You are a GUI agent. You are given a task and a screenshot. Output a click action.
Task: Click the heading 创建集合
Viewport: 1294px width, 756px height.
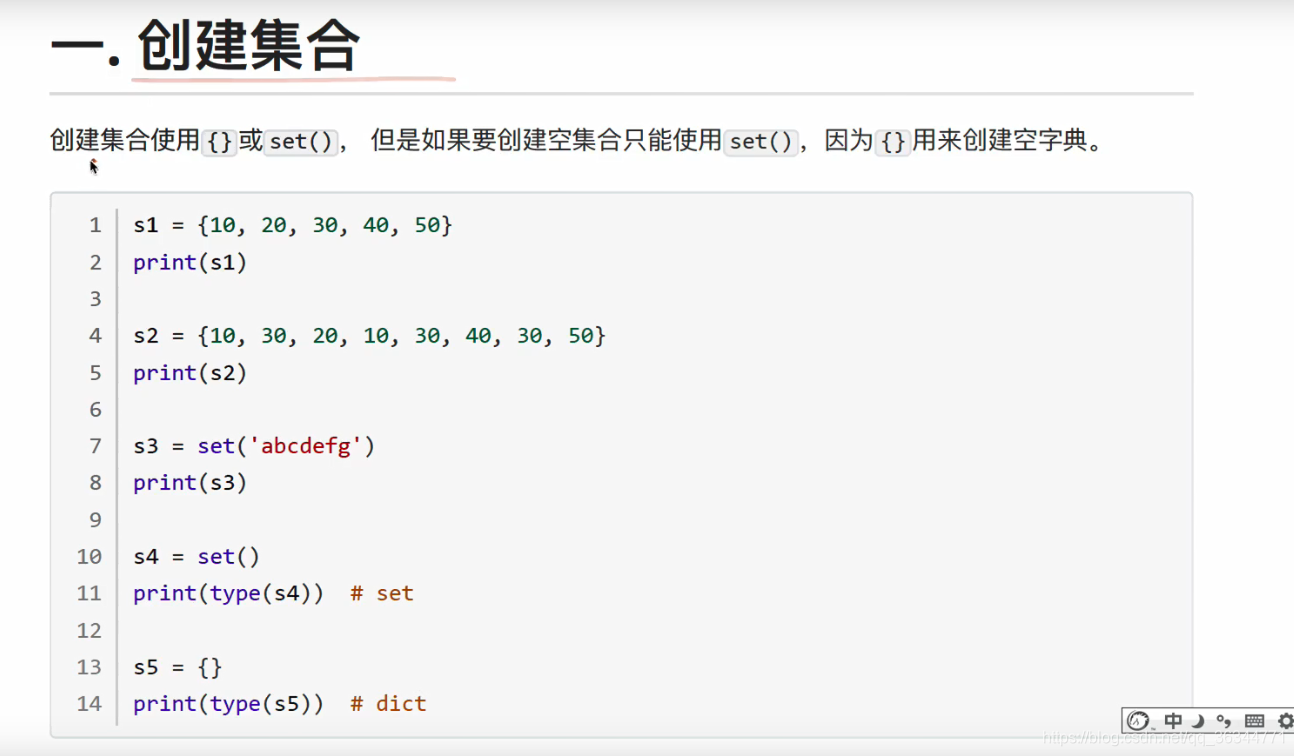[x=248, y=46]
